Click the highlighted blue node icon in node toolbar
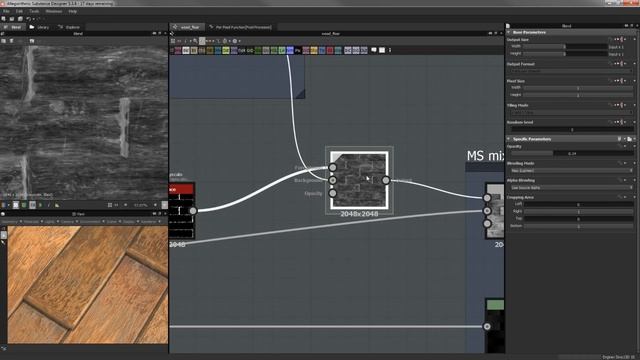This screenshot has height=360, width=640. pyautogui.click(x=290, y=50)
